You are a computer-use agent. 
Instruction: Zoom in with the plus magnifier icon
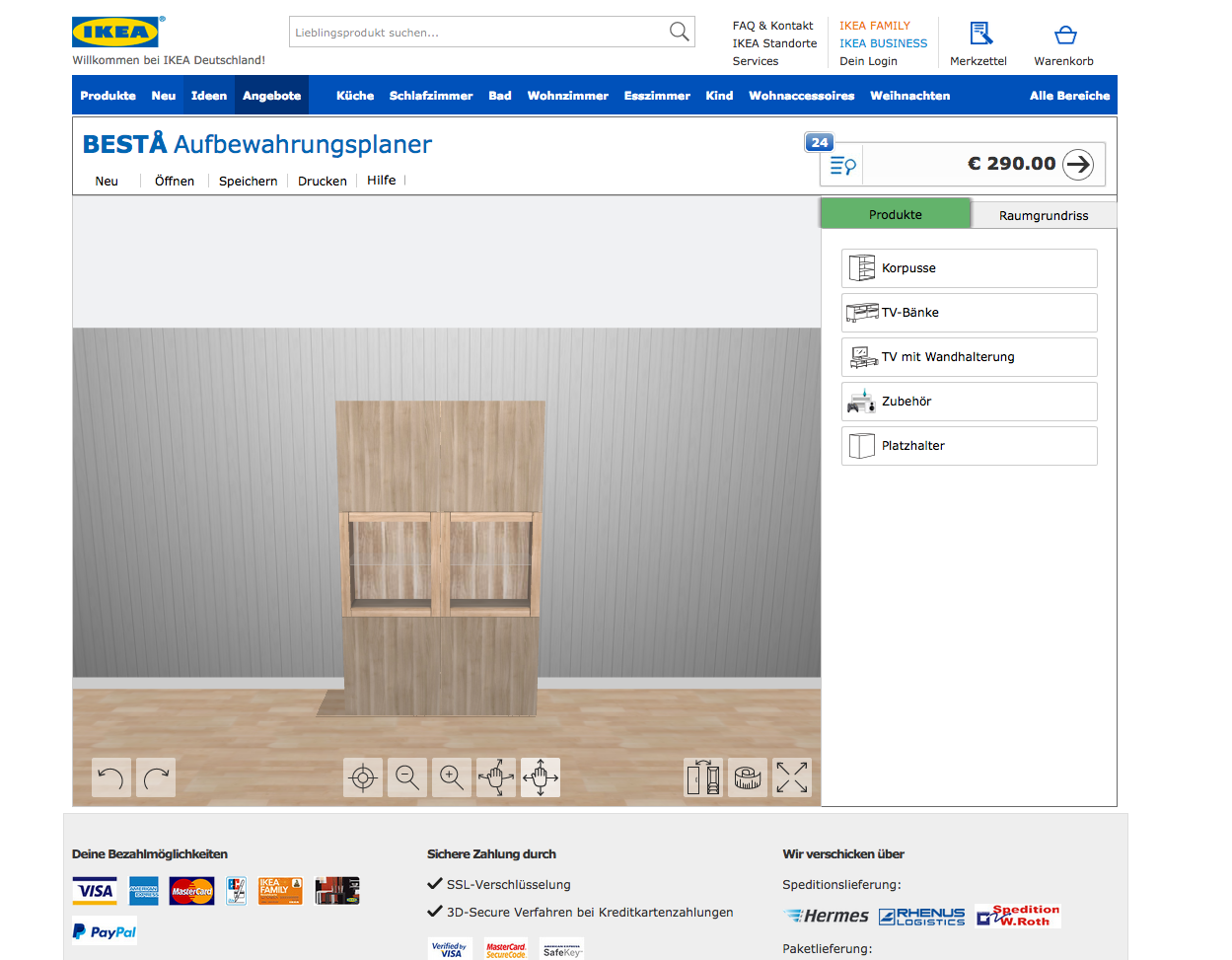(x=452, y=777)
